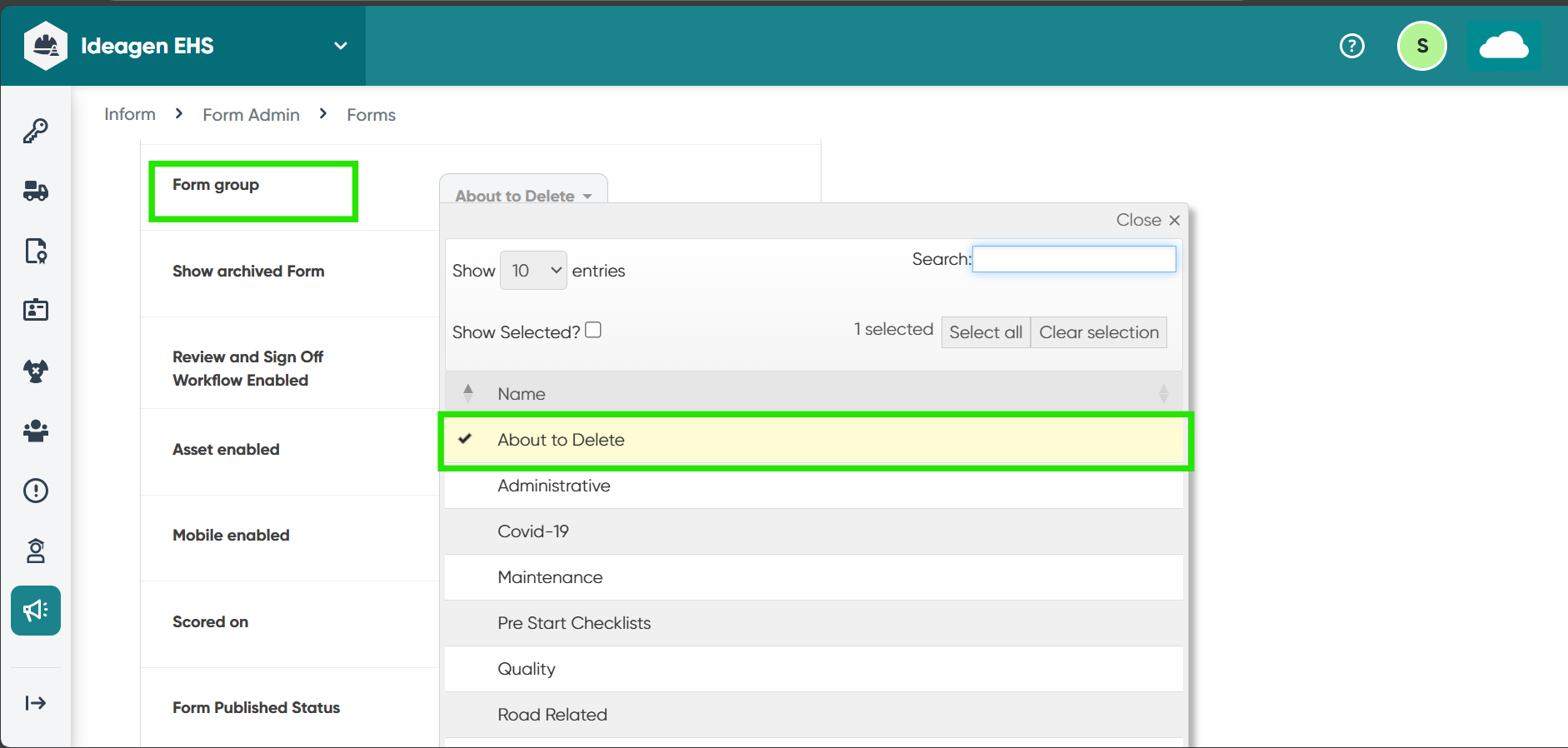Image resolution: width=1568 pixels, height=748 pixels.
Task: Open the exclamation alert sidebar icon
Action: (36, 491)
